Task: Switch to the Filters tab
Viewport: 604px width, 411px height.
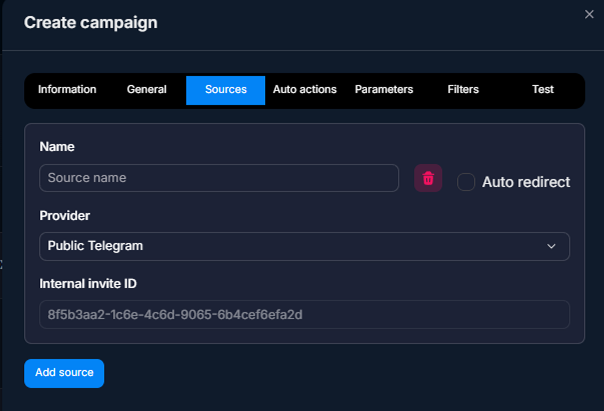Action: click(x=463, y=89)
